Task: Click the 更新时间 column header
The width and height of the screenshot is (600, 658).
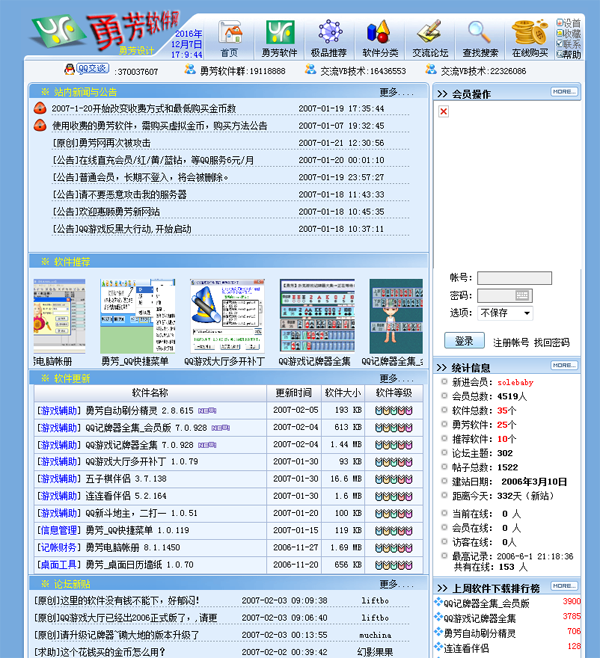Action: [x=294, y=393]
